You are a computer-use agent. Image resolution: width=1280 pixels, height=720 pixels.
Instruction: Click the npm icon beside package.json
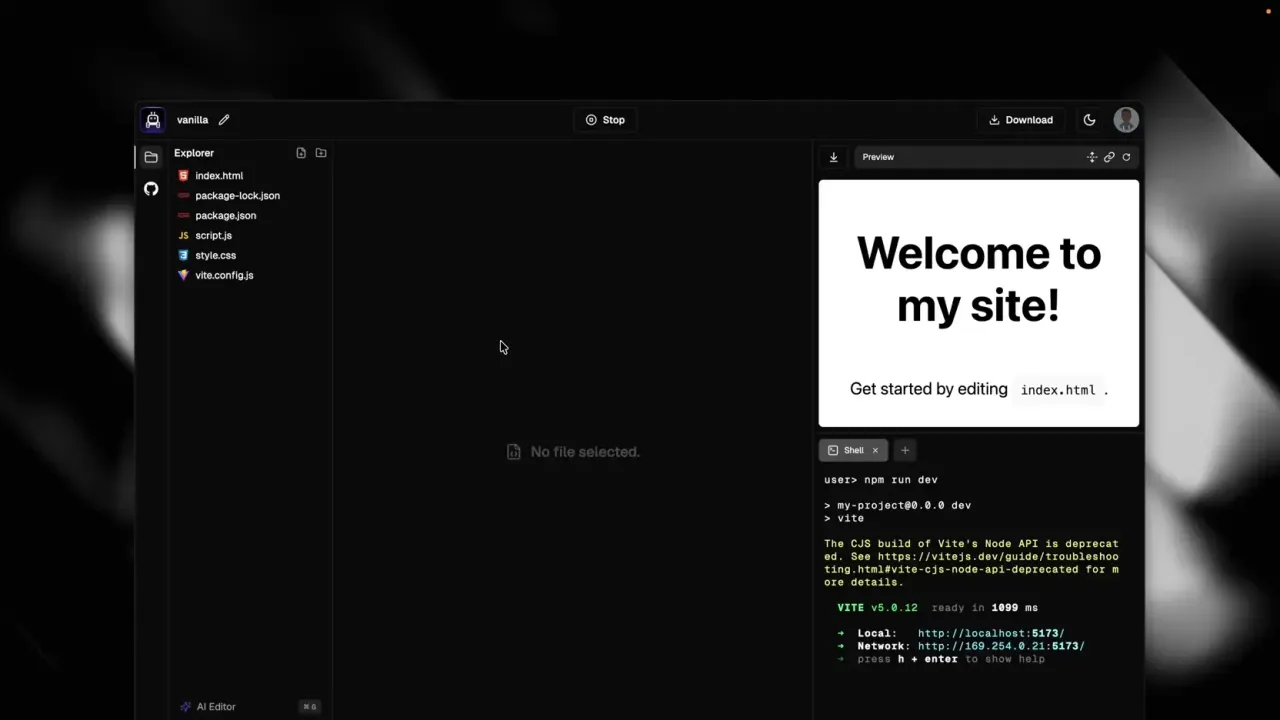coord(183,216)
